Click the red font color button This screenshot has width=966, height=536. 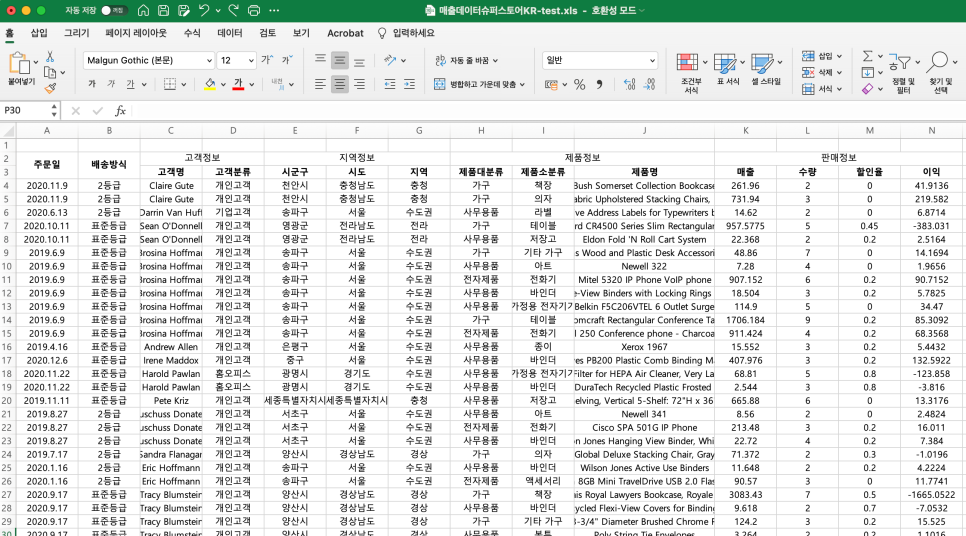[x=238, y=84]
